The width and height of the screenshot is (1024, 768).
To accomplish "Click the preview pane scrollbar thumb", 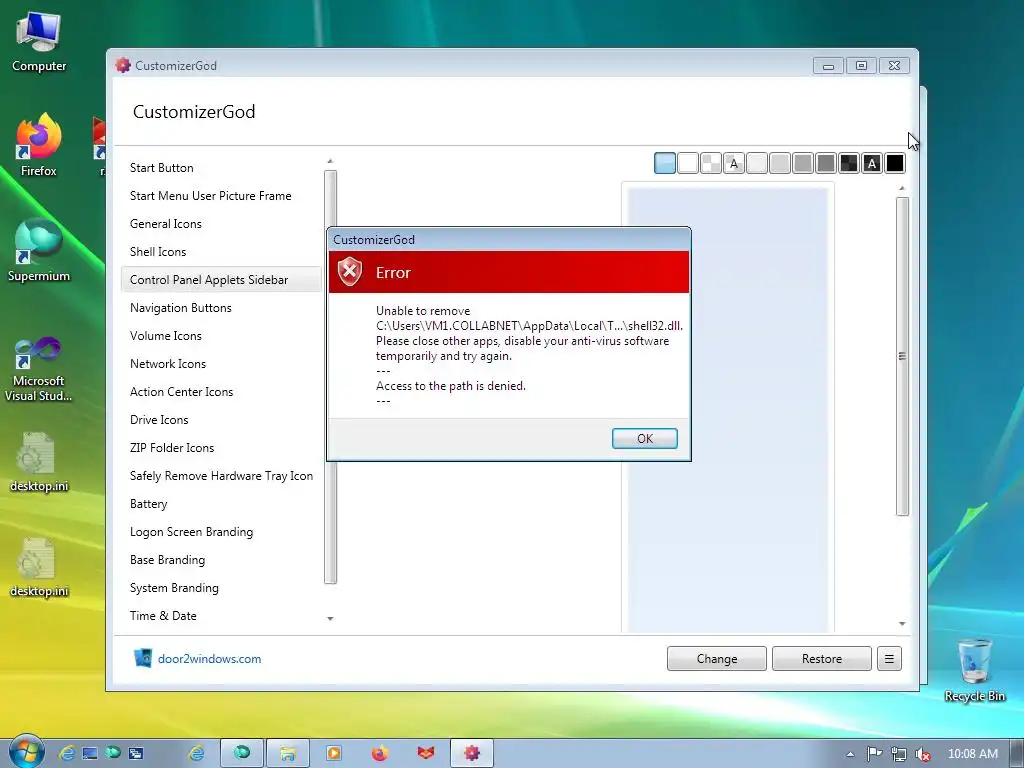I will pos(902,357).
